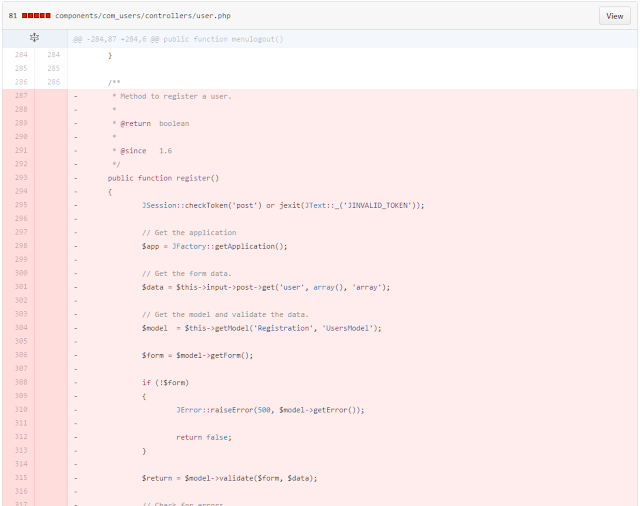Click the $data = $this->input->post->get line

266,287
